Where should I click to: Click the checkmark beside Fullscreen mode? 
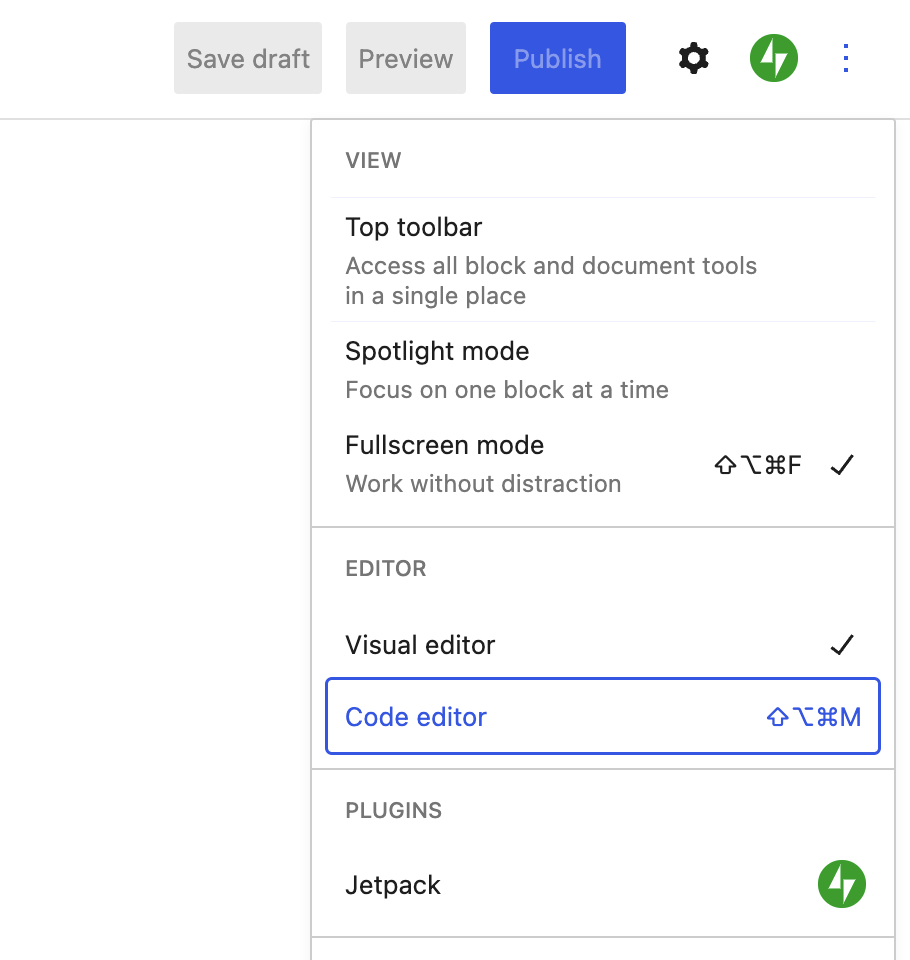[841, 464]
